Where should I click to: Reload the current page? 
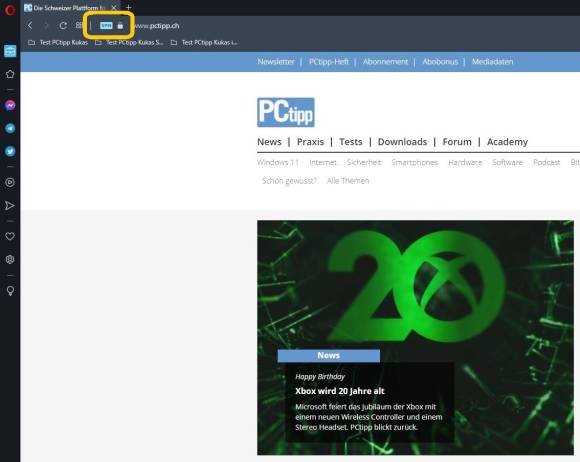coord(63,26)
